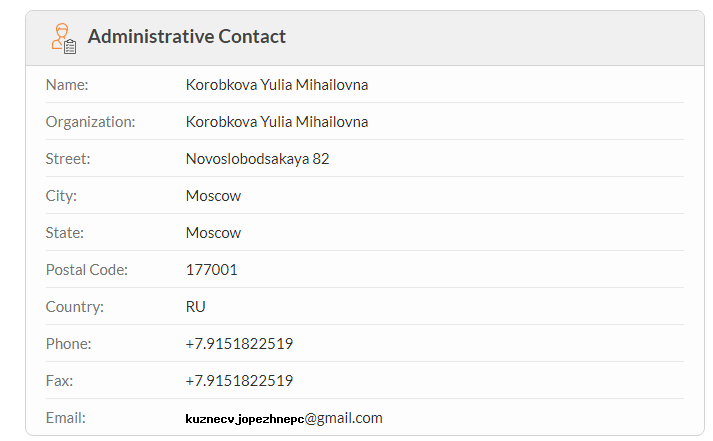
Task: Click the State value Moscow
Action: pos(213,233)
